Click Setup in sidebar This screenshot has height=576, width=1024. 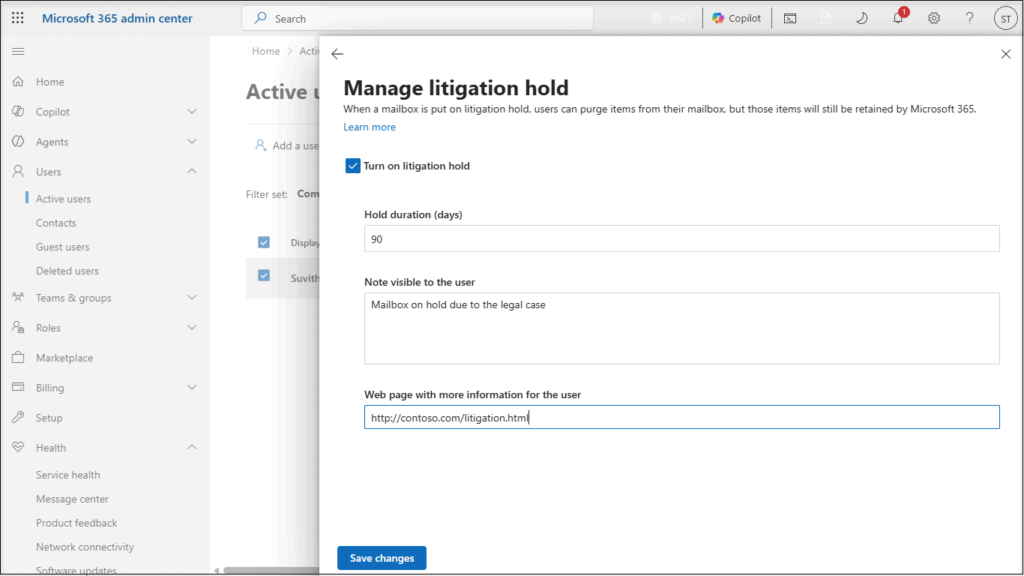point(49,418)
